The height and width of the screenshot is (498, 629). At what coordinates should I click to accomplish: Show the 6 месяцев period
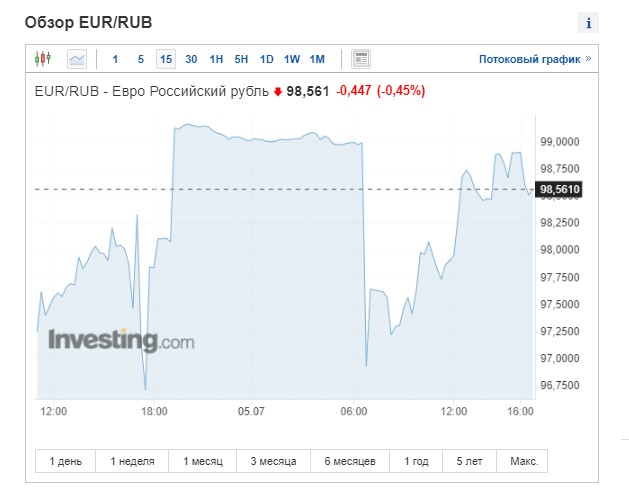[x=350, y=461]
